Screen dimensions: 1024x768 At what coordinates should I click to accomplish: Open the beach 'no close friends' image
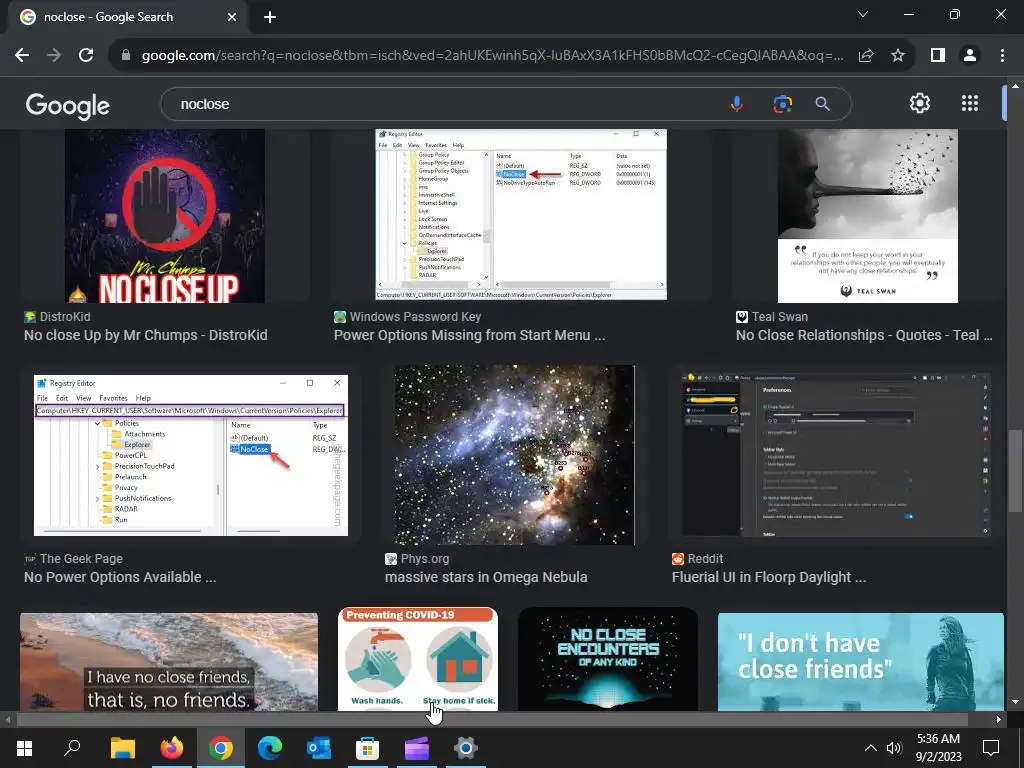tap(169, 662)
